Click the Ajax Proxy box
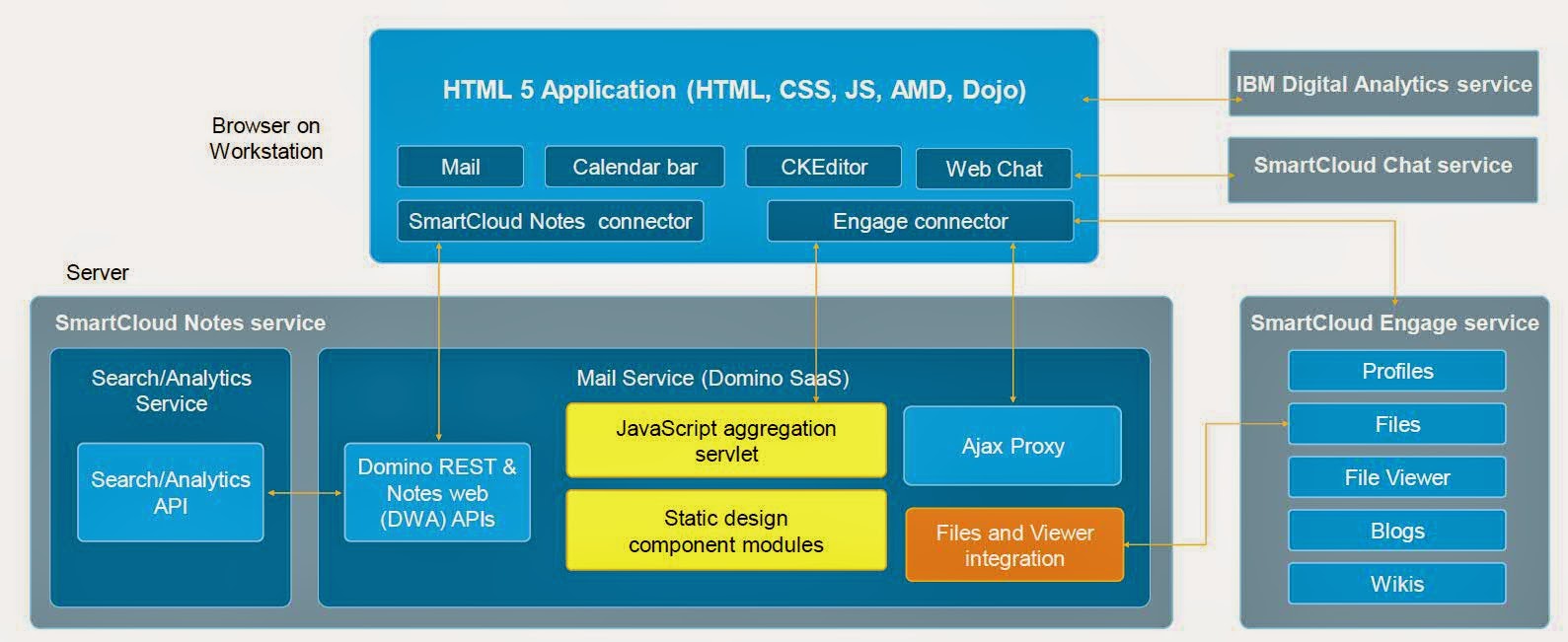 (1012, 446)
